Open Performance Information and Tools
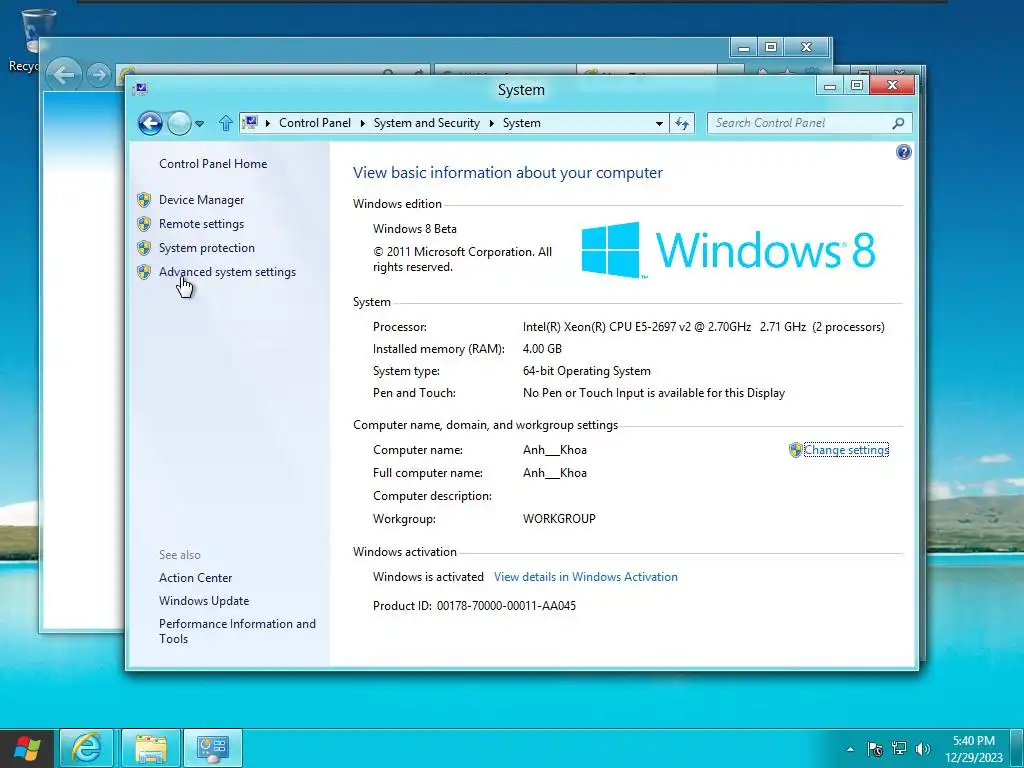Image resolution: width=1024 pixels, height=768 pixels. [237, 632]
